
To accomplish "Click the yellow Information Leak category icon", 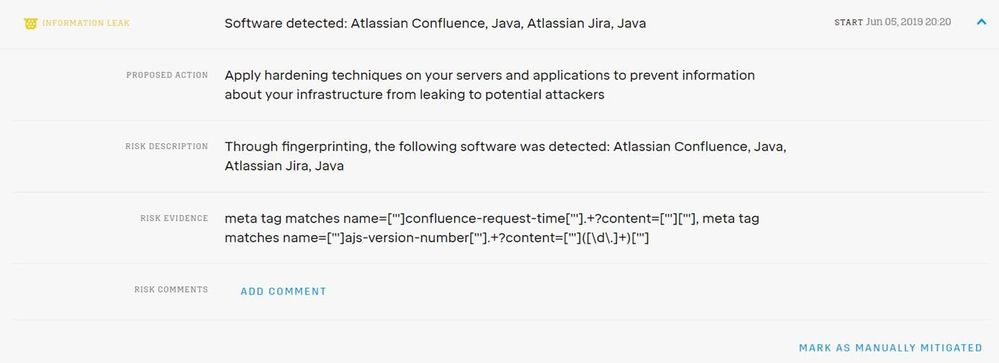I will (x=30, y=24).
